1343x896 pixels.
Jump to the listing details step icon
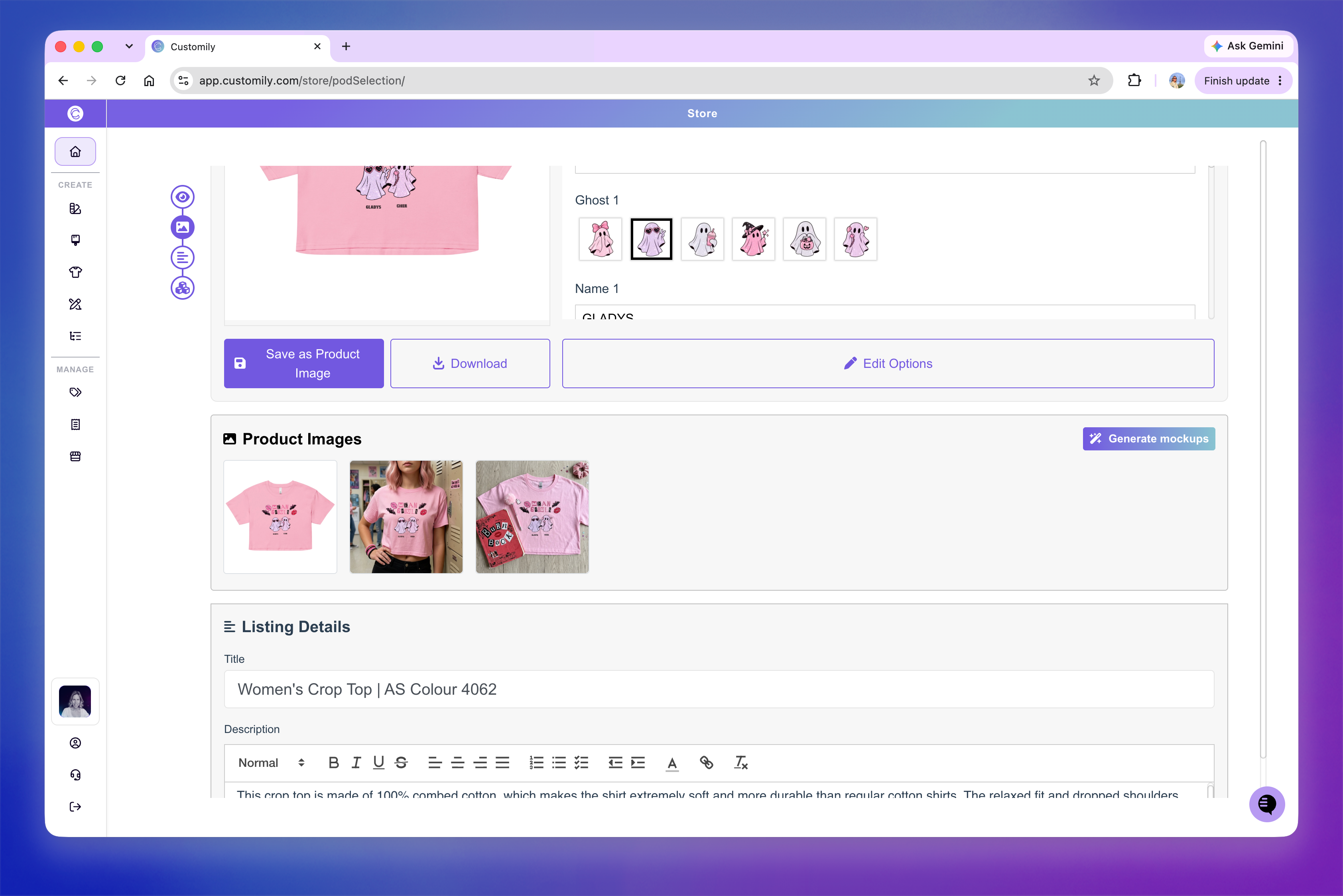pos(182,258)
